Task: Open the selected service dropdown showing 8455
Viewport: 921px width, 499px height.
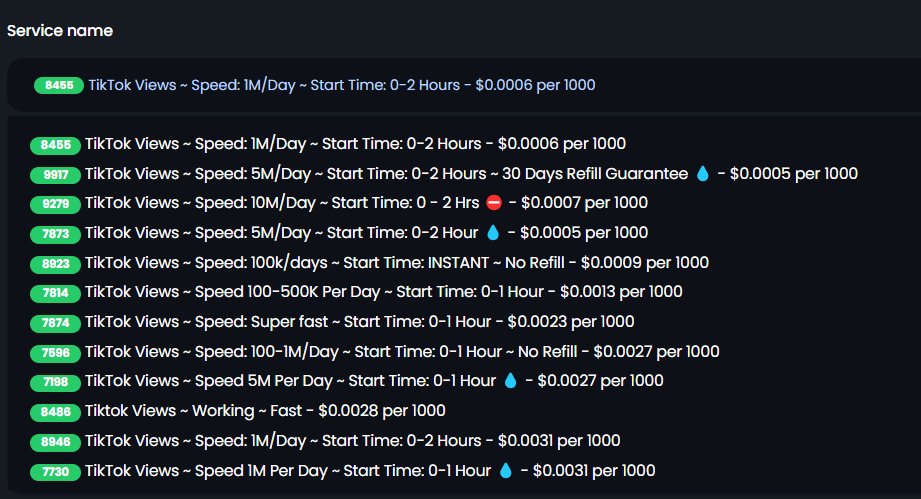Action: tap(464, 85)
